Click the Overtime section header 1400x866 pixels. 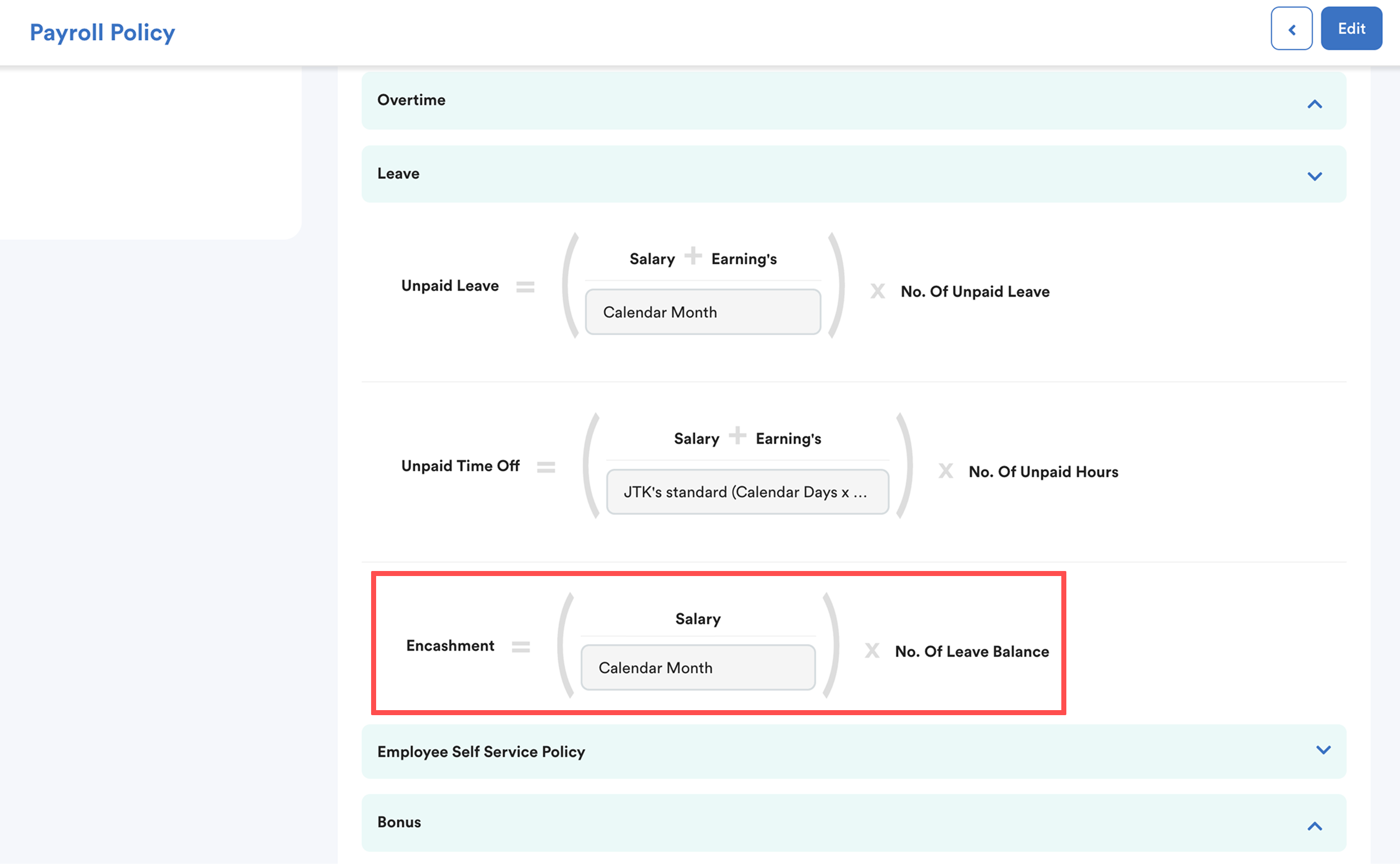point(411,100)
